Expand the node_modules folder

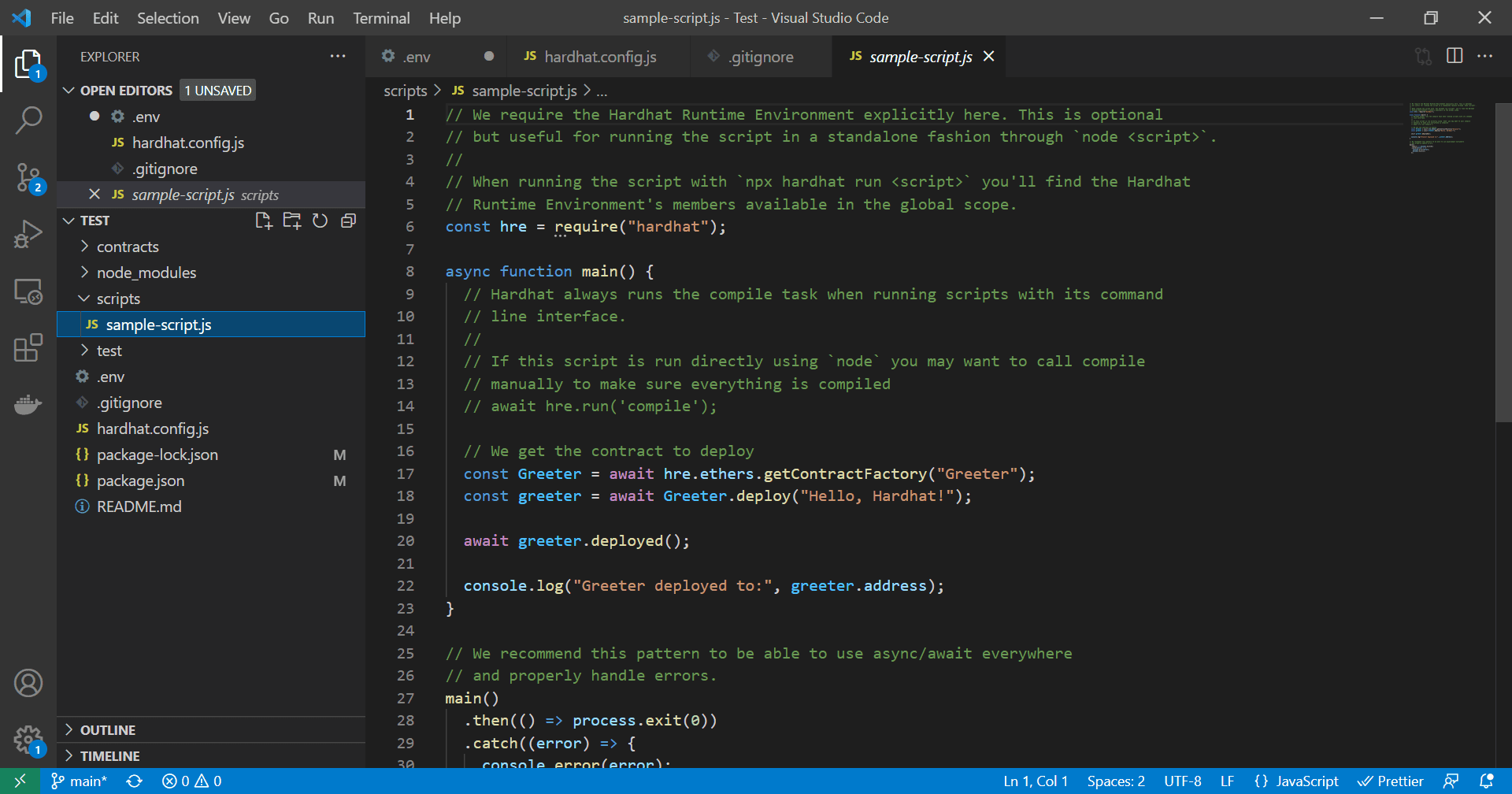[146, 273]
